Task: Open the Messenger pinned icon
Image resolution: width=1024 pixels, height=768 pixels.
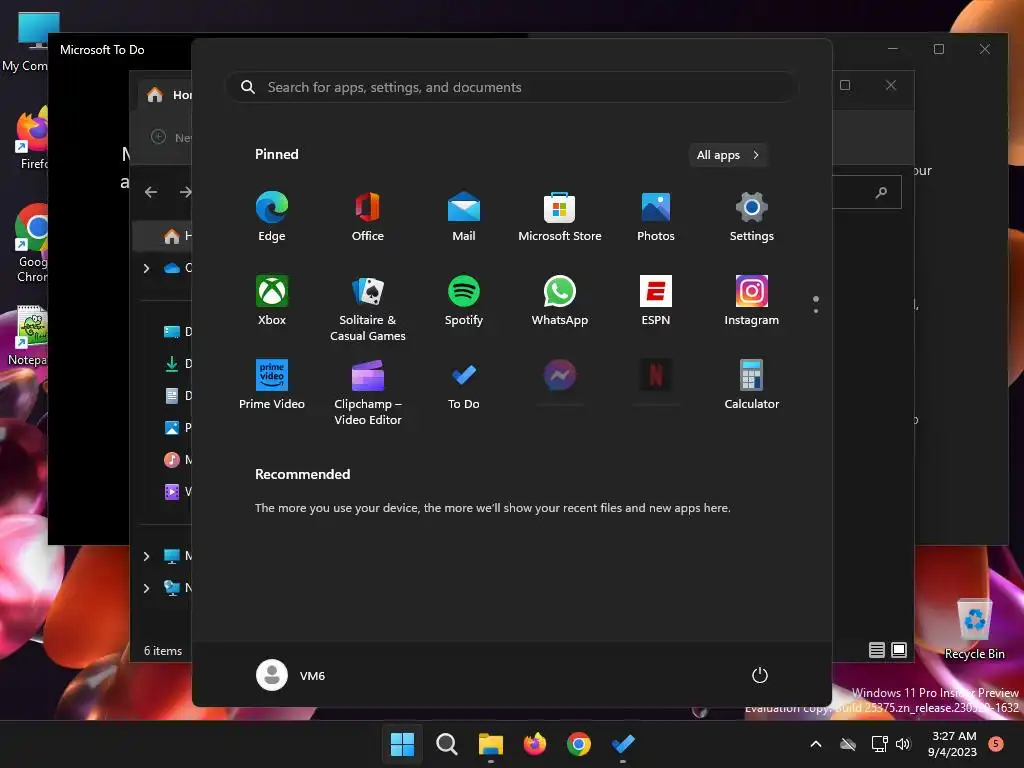Action: pos(560,376)
